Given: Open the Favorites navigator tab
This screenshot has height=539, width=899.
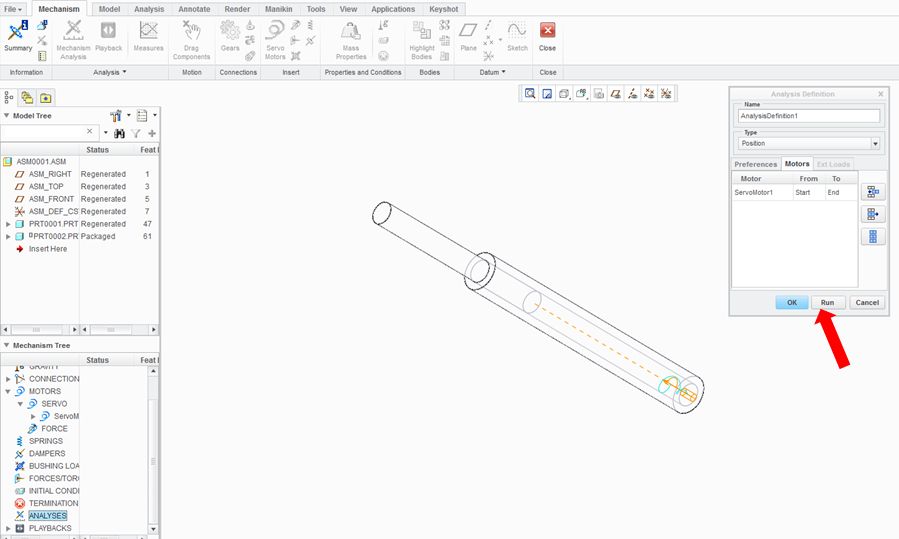Looking at the screenshot, I should tap(45, 98).
